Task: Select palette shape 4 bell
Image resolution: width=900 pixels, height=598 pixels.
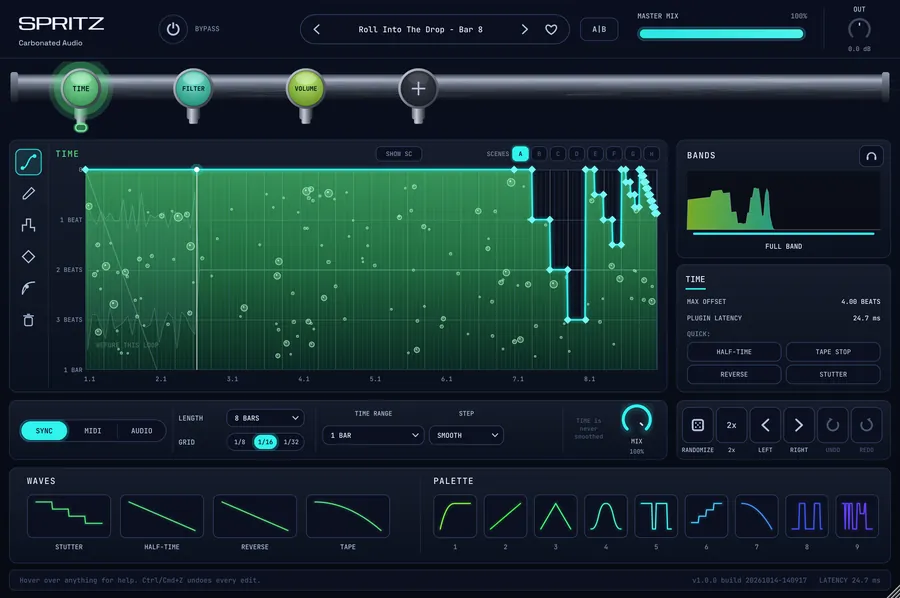Action: pyautogui.click(x=606, y=516)
